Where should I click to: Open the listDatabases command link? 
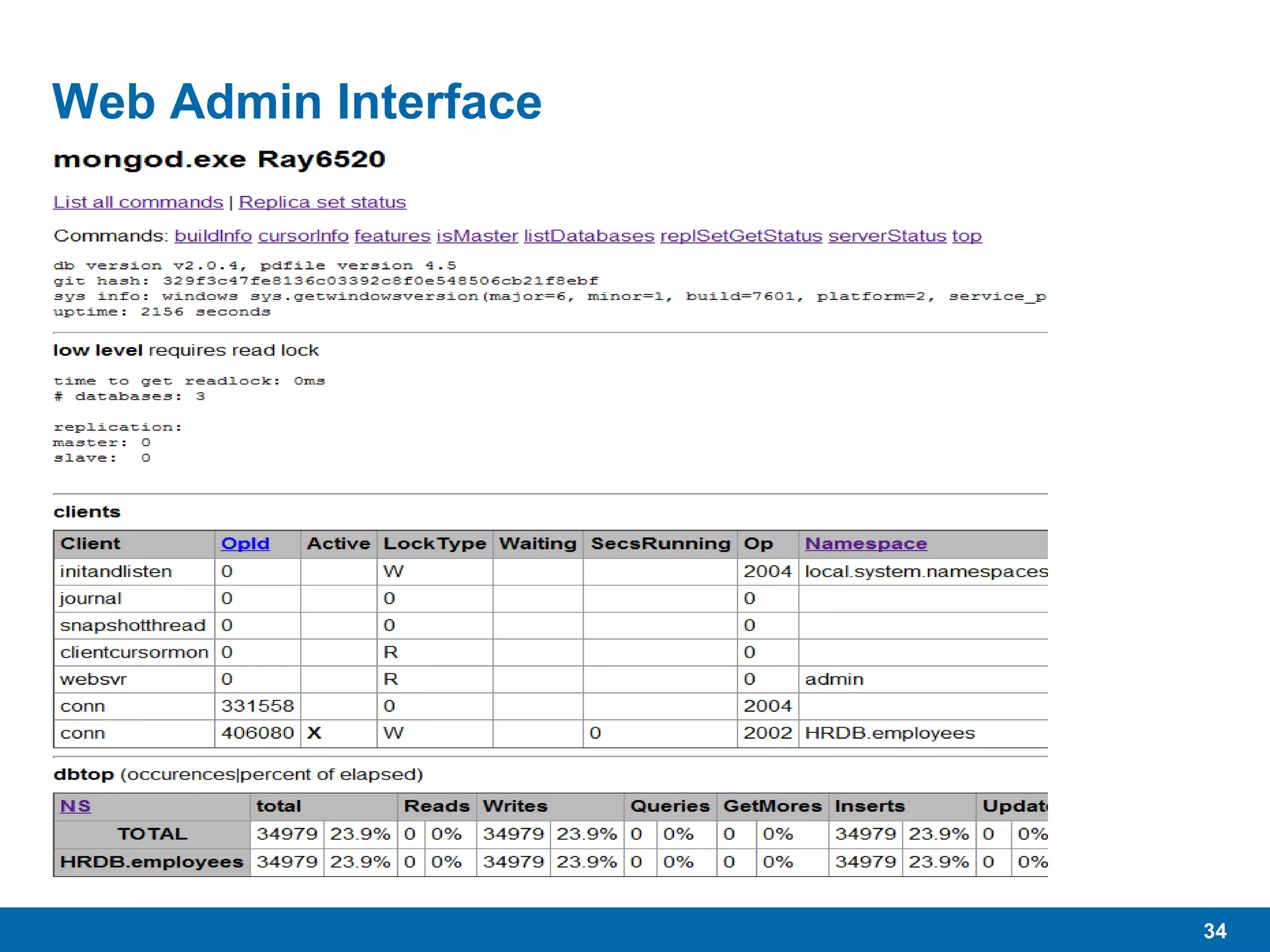(x=588, y=236)
